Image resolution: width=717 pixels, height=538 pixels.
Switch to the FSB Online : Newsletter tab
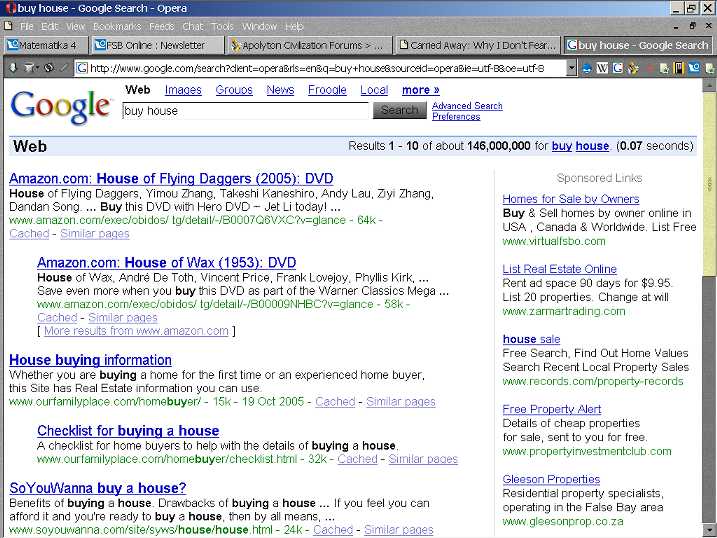150,45
